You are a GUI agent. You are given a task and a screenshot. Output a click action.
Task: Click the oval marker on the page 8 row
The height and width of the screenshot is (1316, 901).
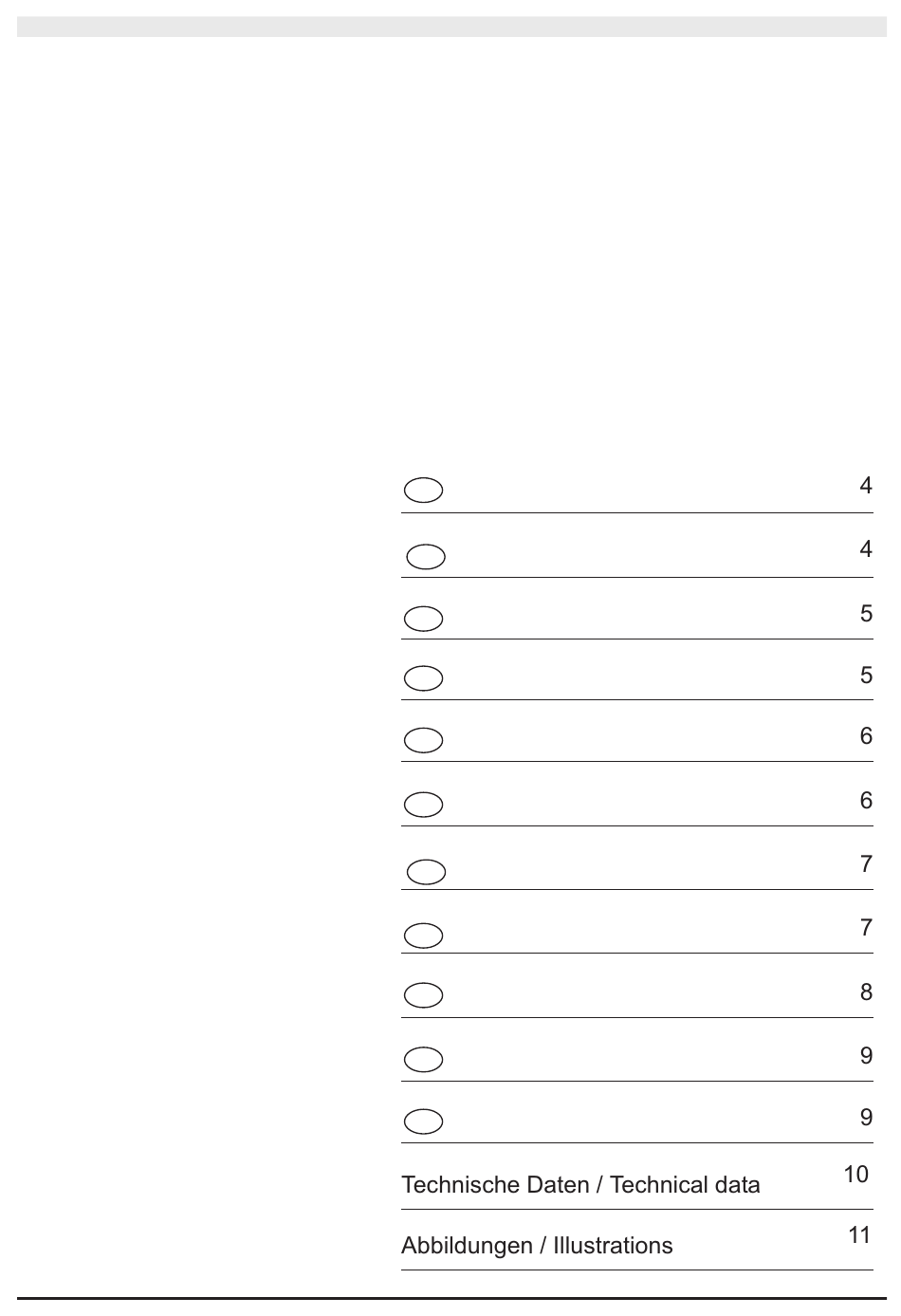[x=423, y=995]
